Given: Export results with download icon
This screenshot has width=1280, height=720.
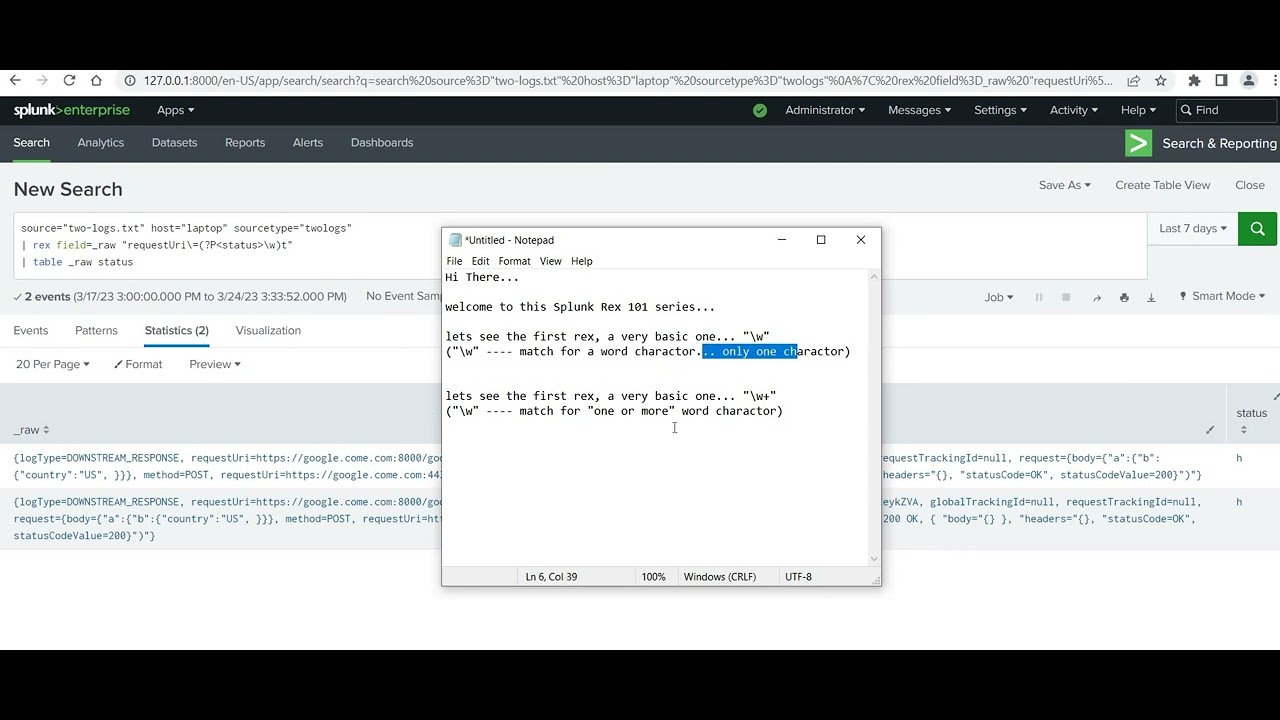Looking at the screenshot, I should tap(1151, 297).
